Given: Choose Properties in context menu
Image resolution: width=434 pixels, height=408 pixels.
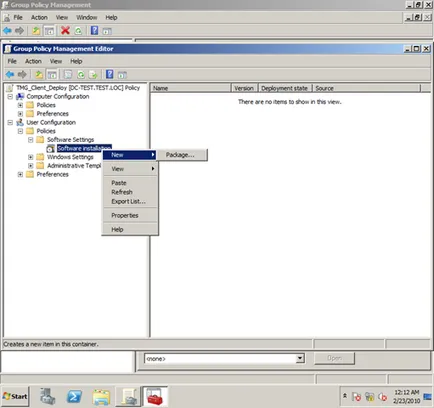Looking at the screenshot, I should 130,216.
